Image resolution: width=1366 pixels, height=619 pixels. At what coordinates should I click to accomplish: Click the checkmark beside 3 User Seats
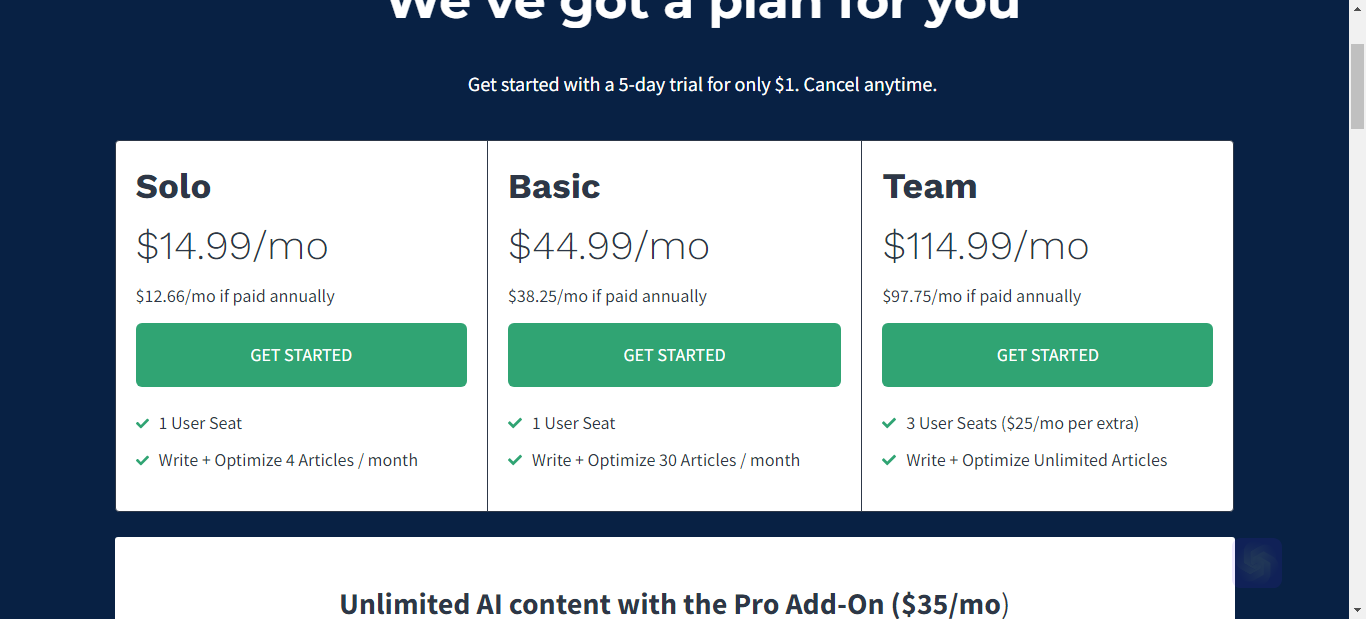pos(889,423)
